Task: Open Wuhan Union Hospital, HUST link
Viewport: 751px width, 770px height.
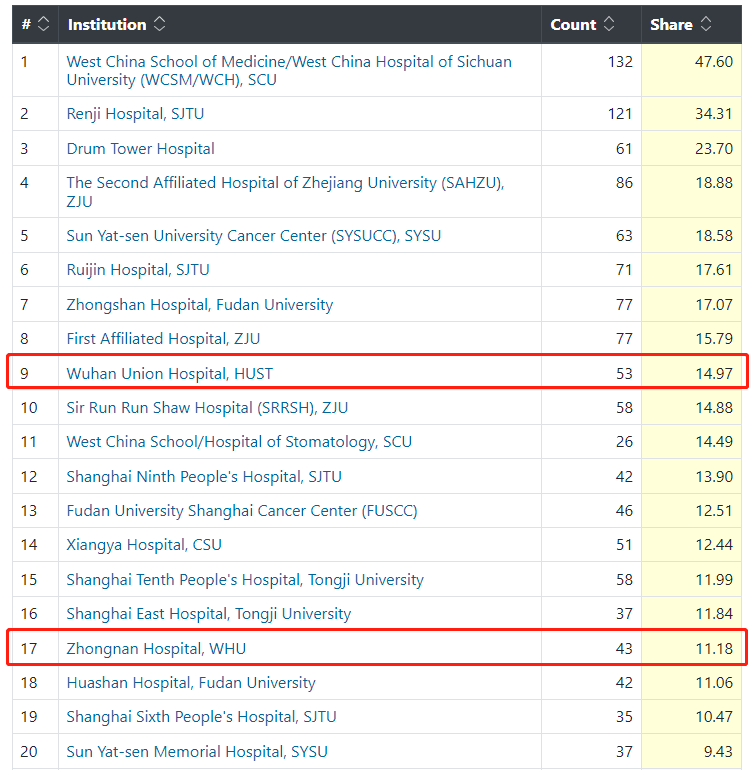Action: pyautogui.click(x=169, y=374)
